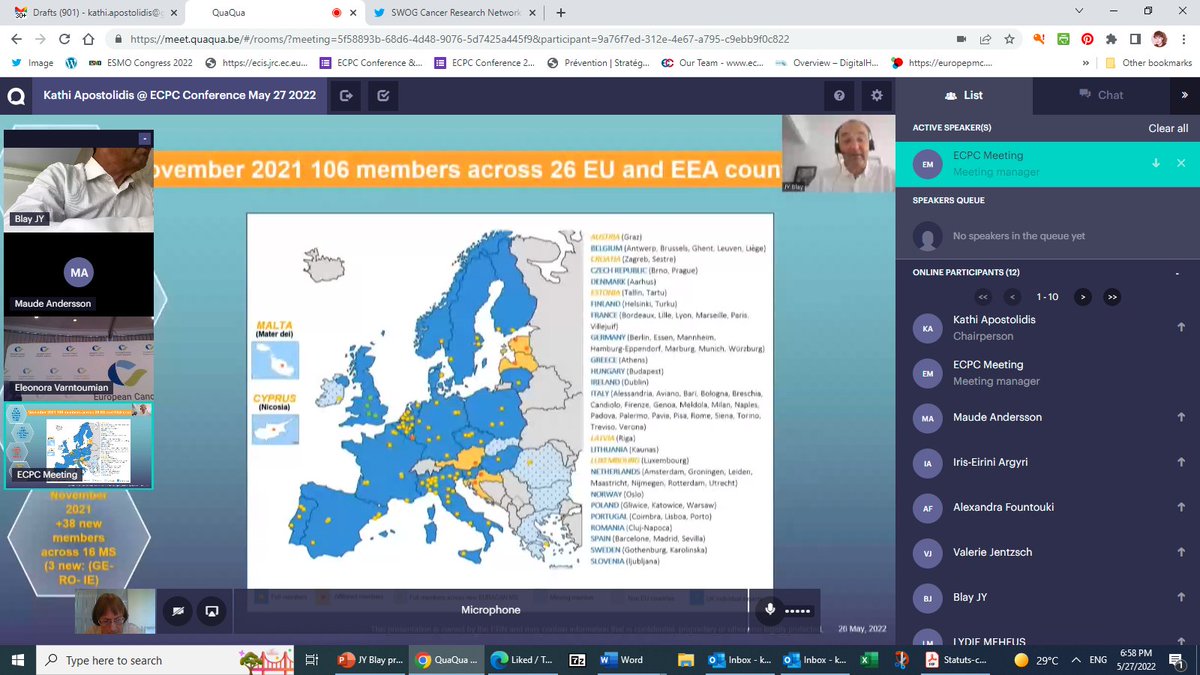Select Kathi Apostolidis in participant list
This screenshot has height=675, width=1200.
[1047, 327]
